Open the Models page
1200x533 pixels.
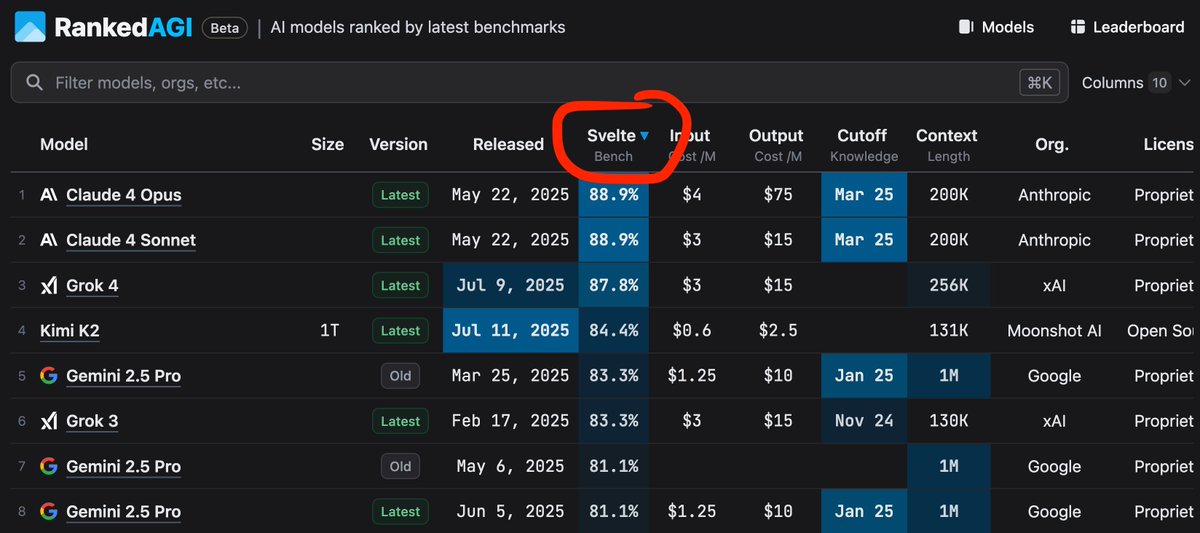click(x=997, y=27)
